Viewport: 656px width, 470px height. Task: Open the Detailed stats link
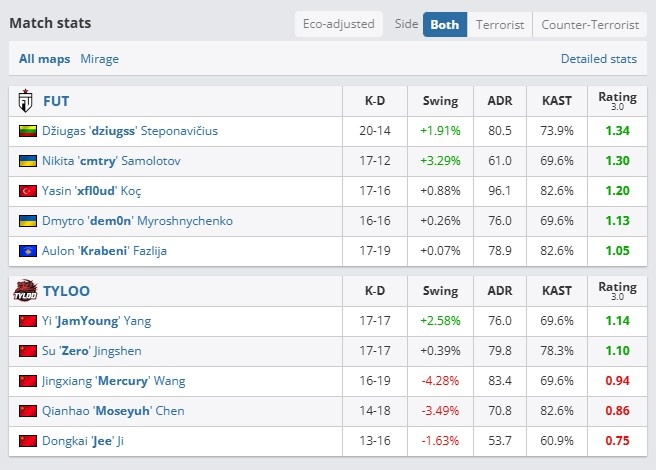[599, 59]
